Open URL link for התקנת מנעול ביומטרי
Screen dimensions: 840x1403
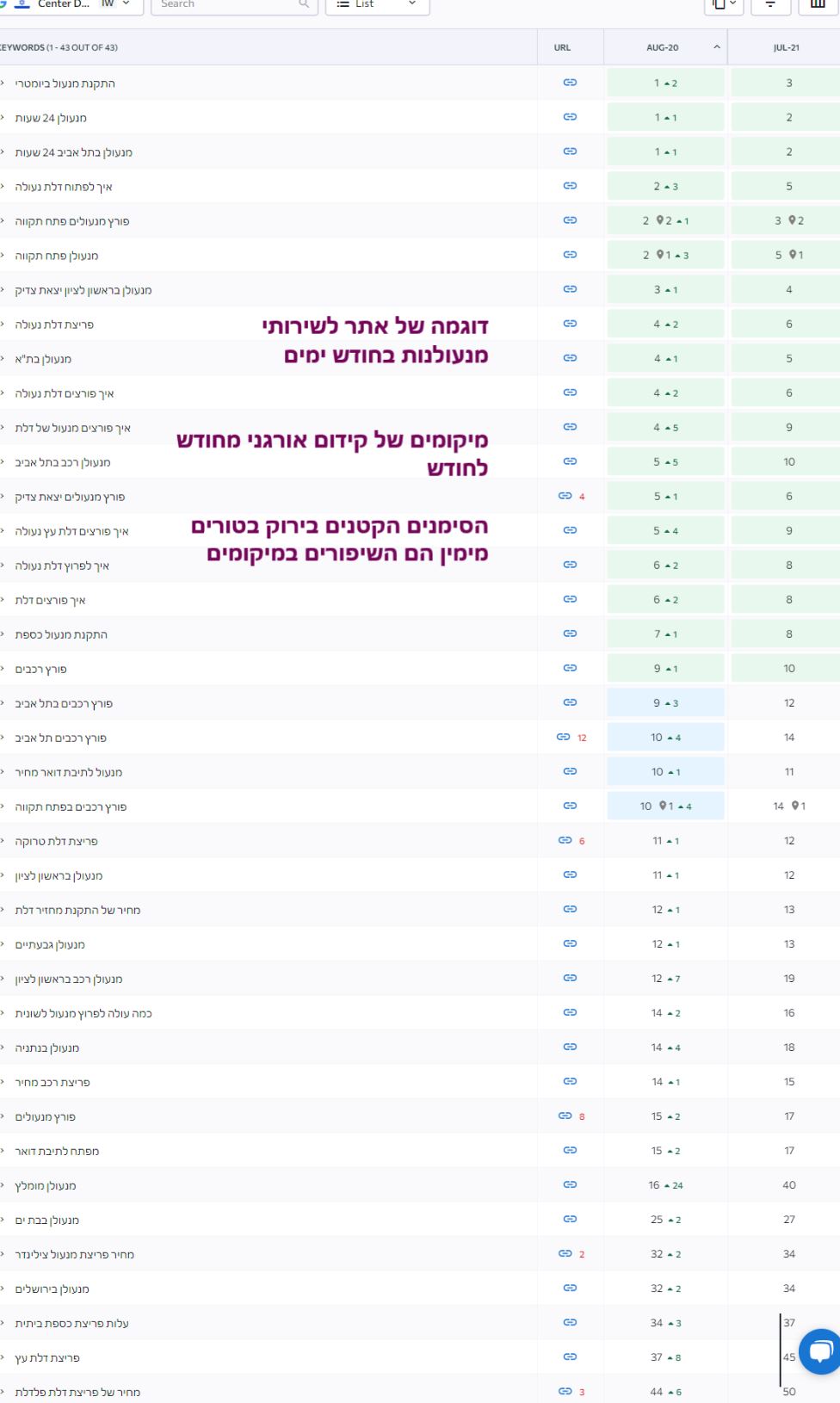[570, 83]
